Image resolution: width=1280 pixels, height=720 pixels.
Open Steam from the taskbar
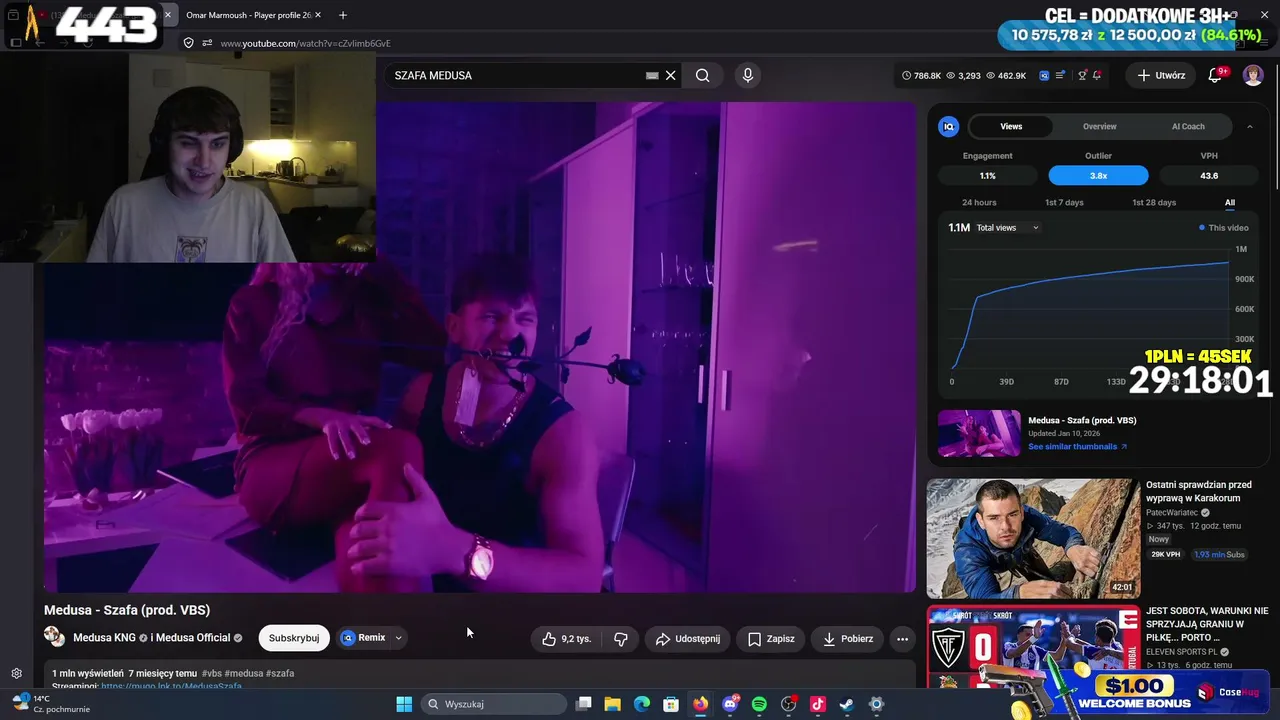click(x=847, y=704)
